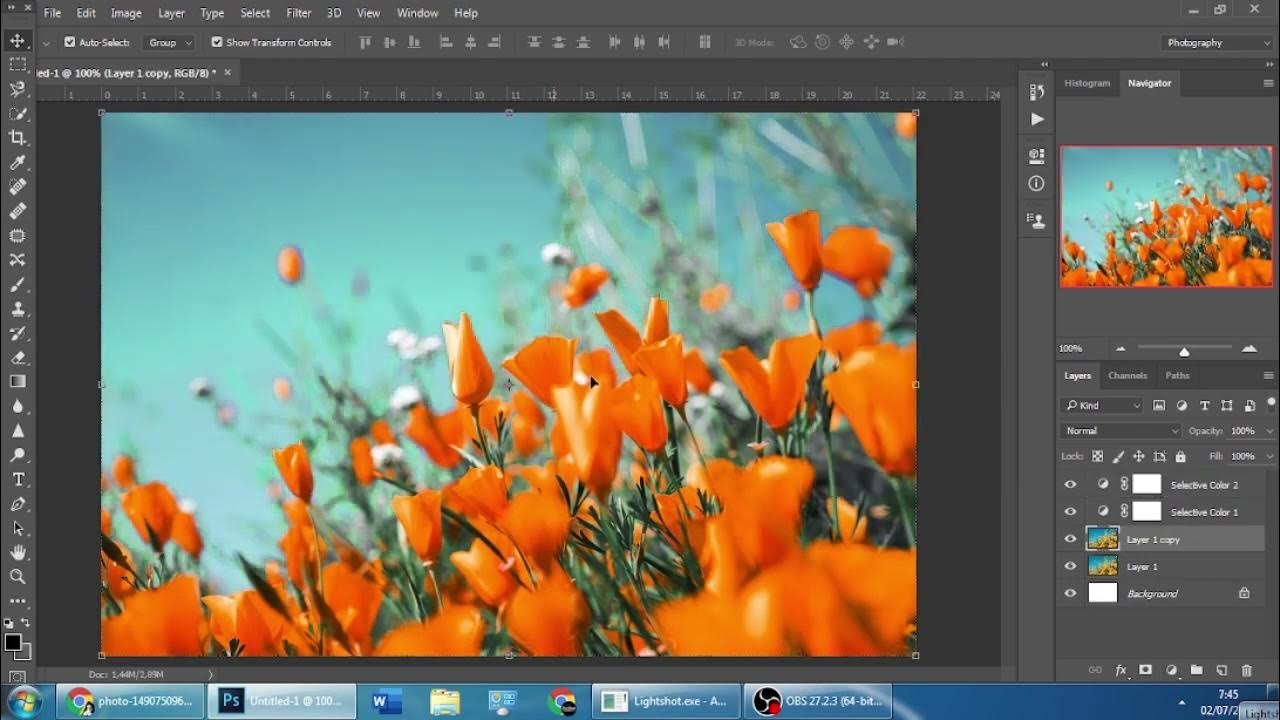Viewport: 1280px width, 720px height.
Task: Select the Zoom tool
Action: tap(17, 576)
